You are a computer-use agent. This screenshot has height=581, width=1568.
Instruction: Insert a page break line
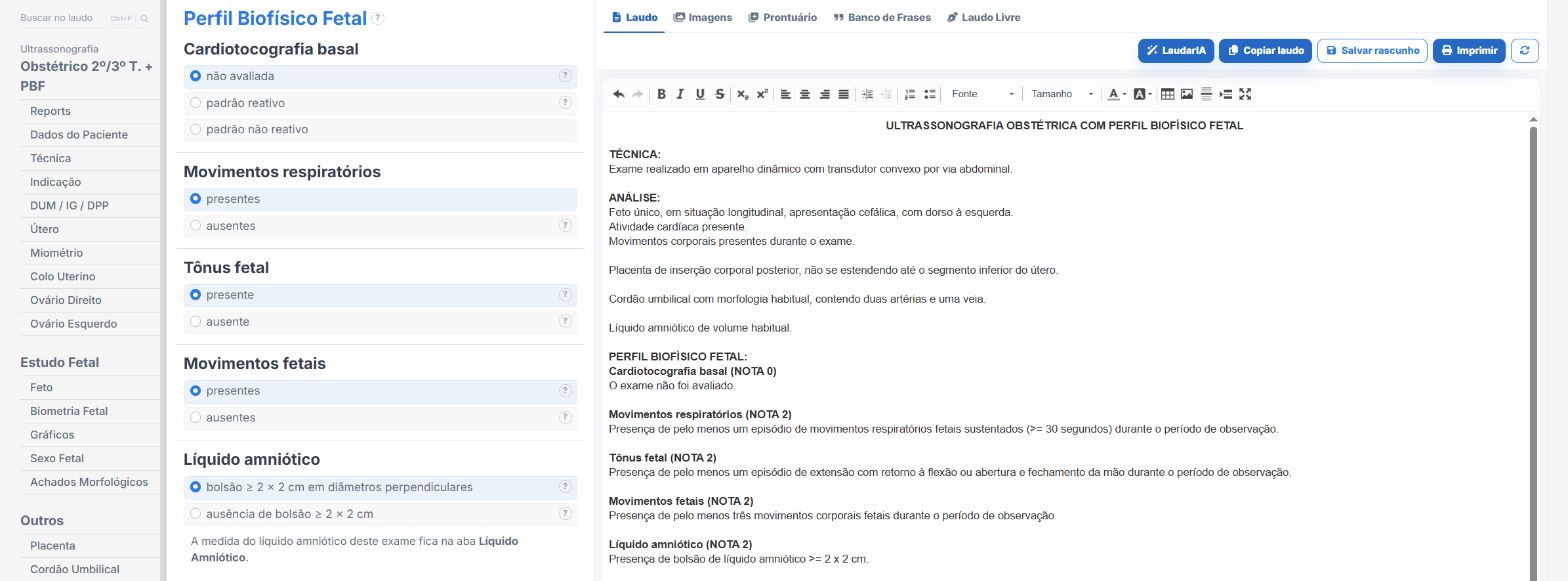click(1206, 94)
